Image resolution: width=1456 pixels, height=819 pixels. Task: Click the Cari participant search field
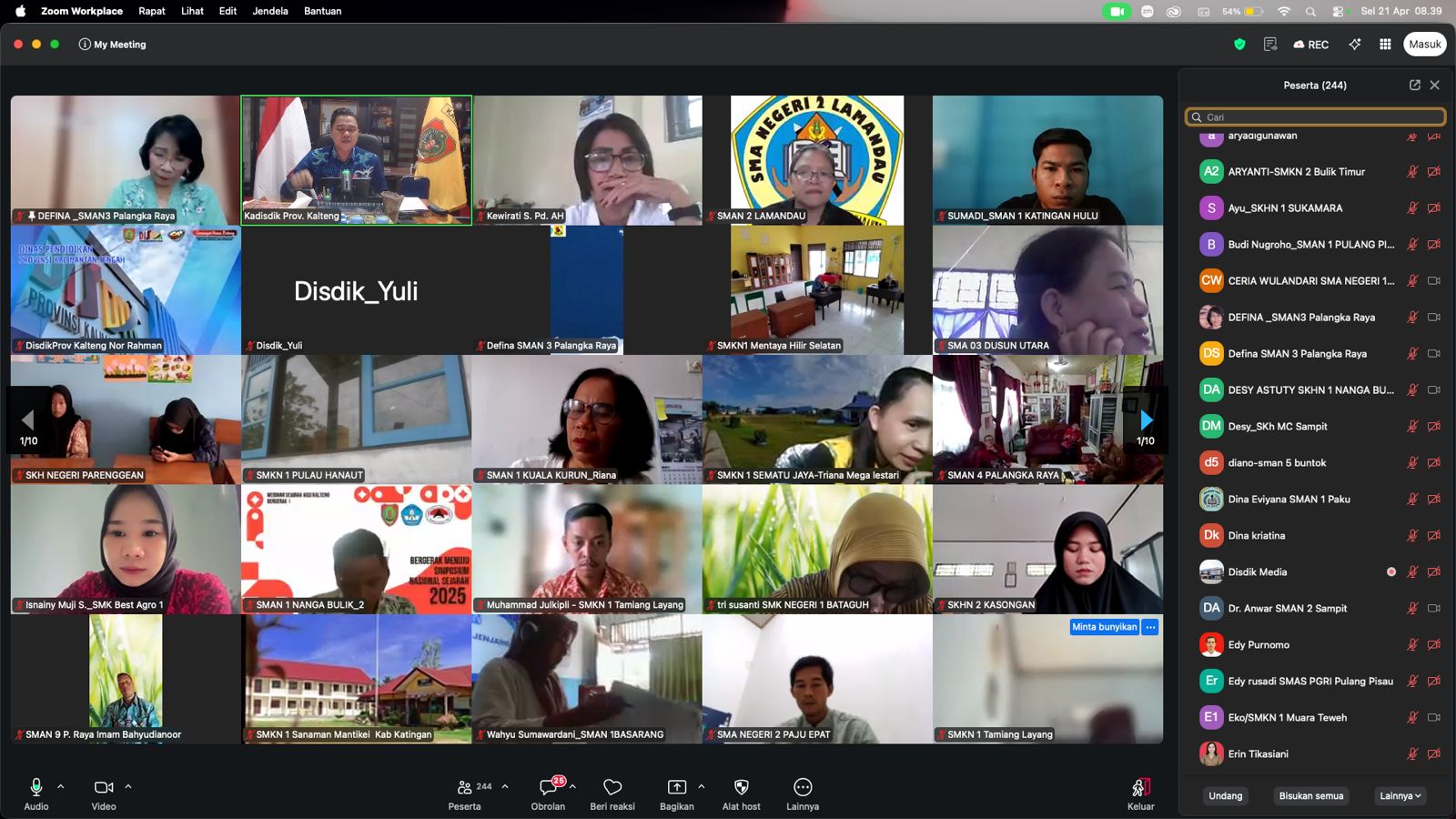click(x=1315, y=116)
